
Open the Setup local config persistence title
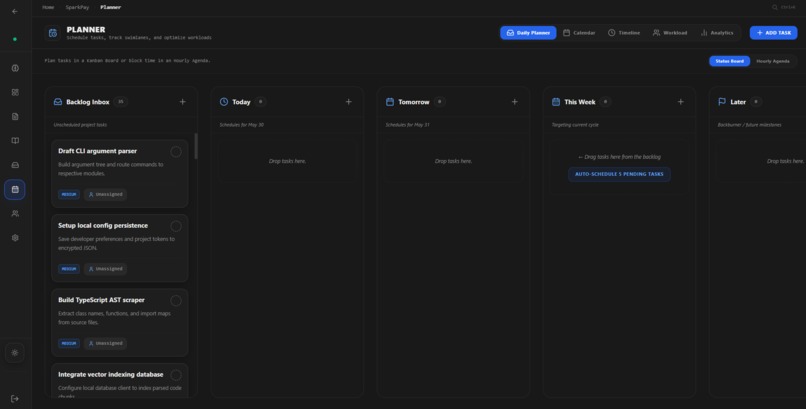tap(103, 226)
